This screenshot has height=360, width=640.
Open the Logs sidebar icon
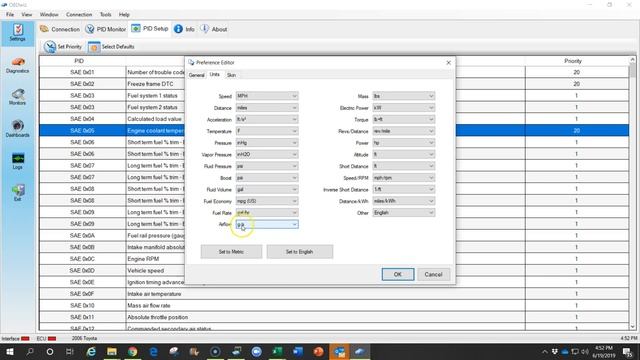click(x=18, y=161)
